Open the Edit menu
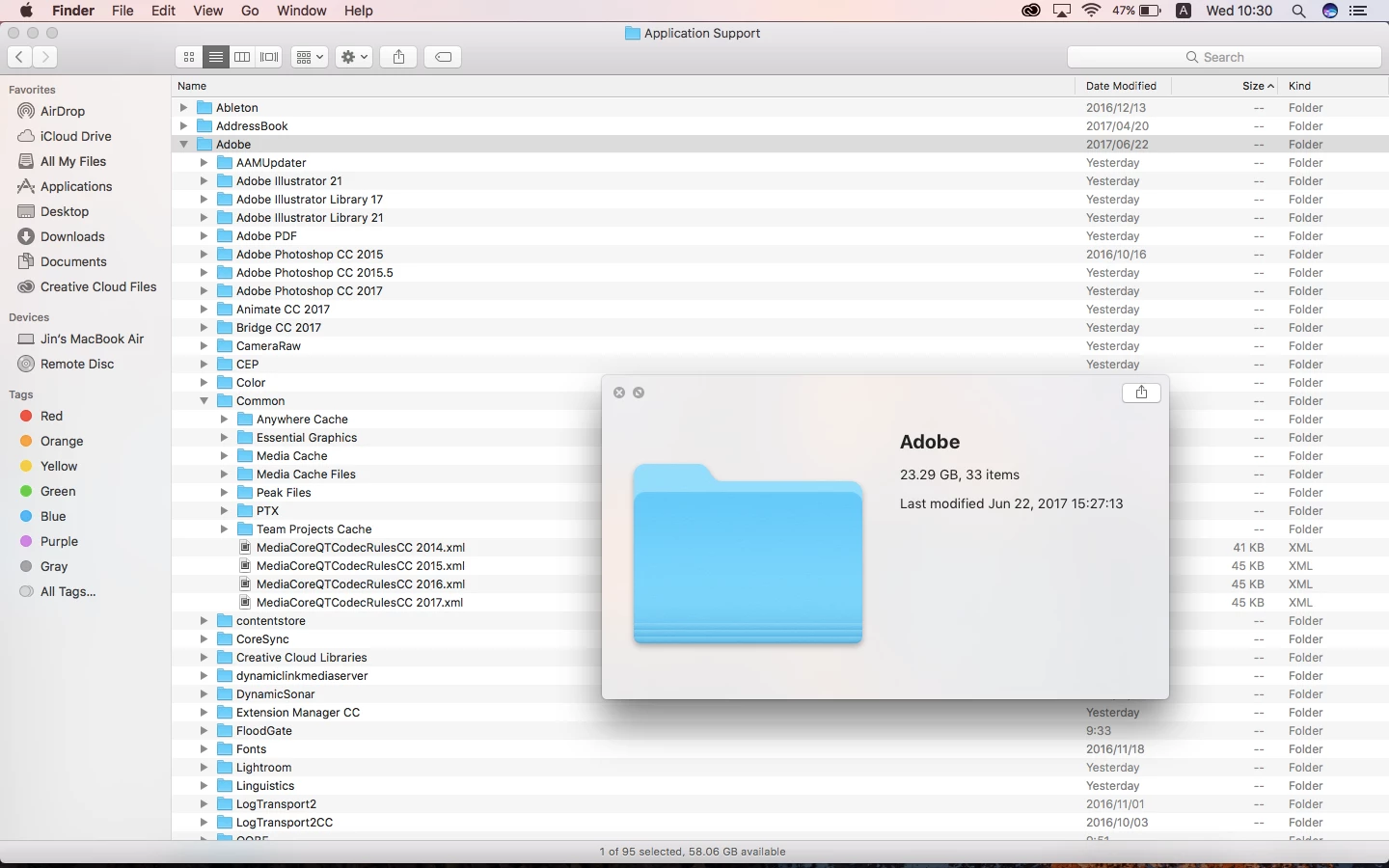 [164, 11]
